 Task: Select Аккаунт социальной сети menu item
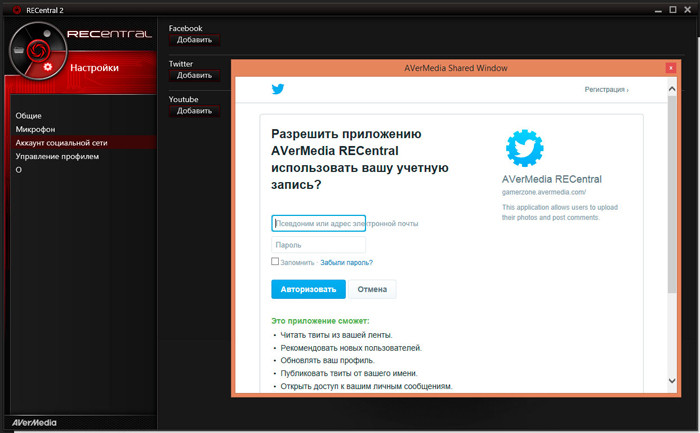83,143
